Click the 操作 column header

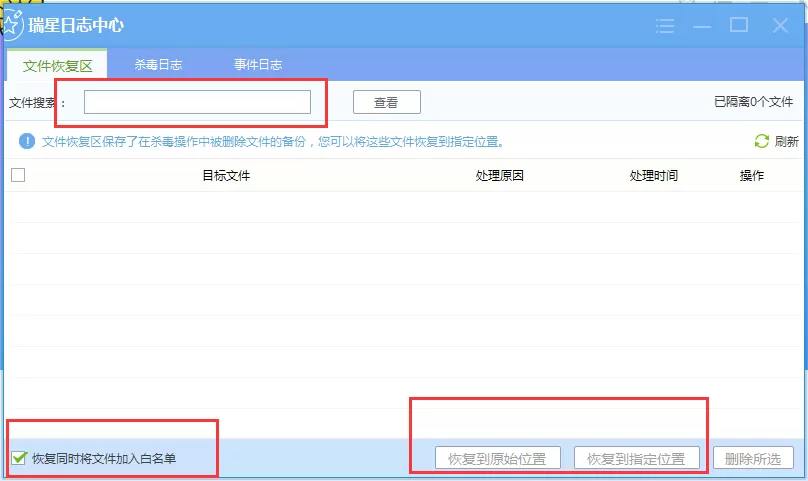[x=752, y=176]
